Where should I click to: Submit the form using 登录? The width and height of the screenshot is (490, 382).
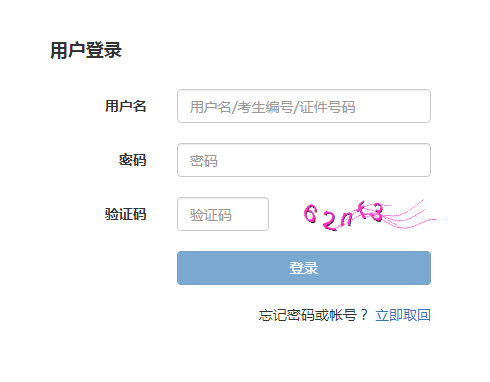click(304, 268)
